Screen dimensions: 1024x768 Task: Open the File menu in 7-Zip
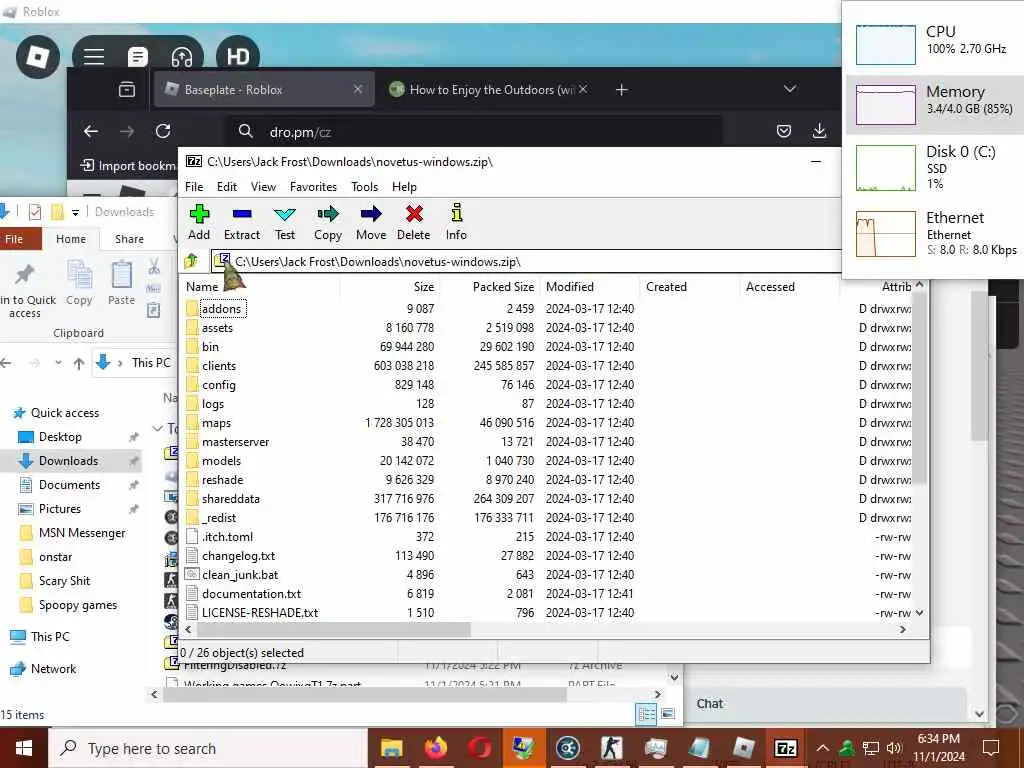194,187
